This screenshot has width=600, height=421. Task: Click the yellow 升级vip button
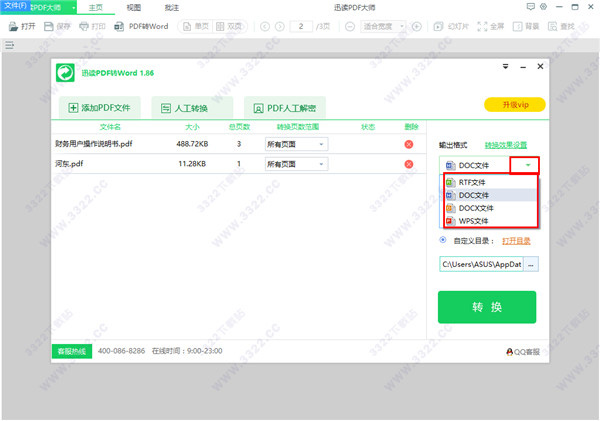point(515,104)
